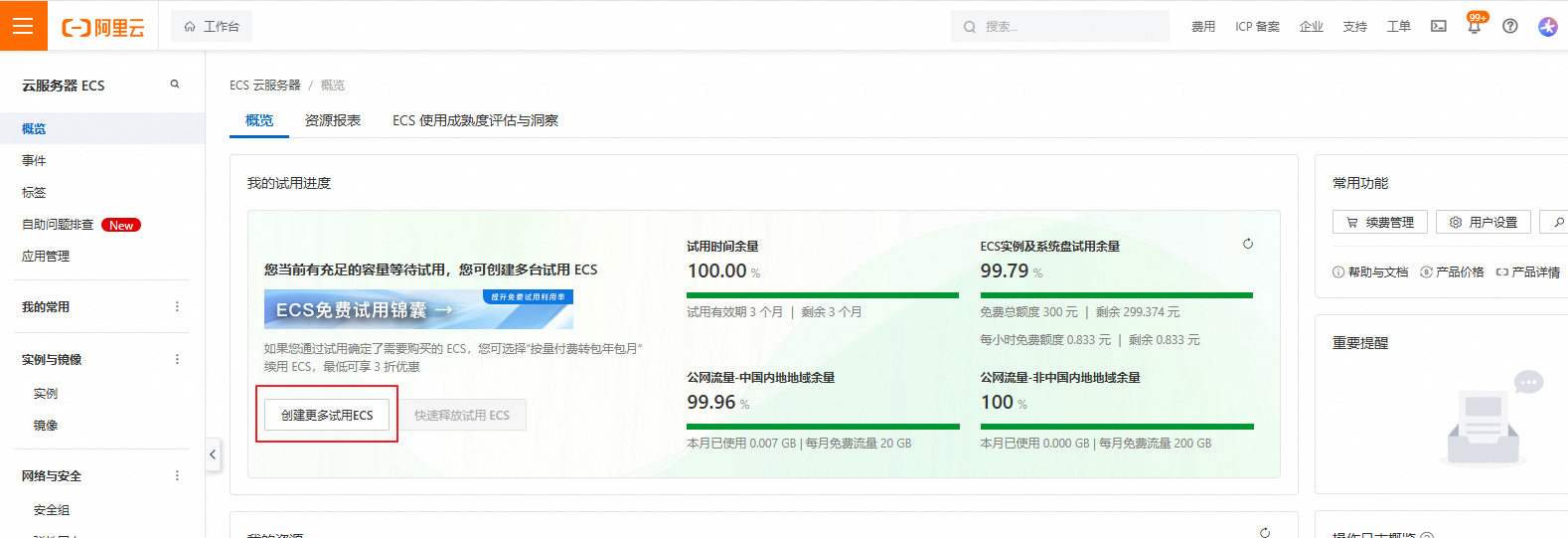Click ECS 云服务器 breadcrumb link
This screenshot has width=1568, height=538.
click(x=264, y=86)
